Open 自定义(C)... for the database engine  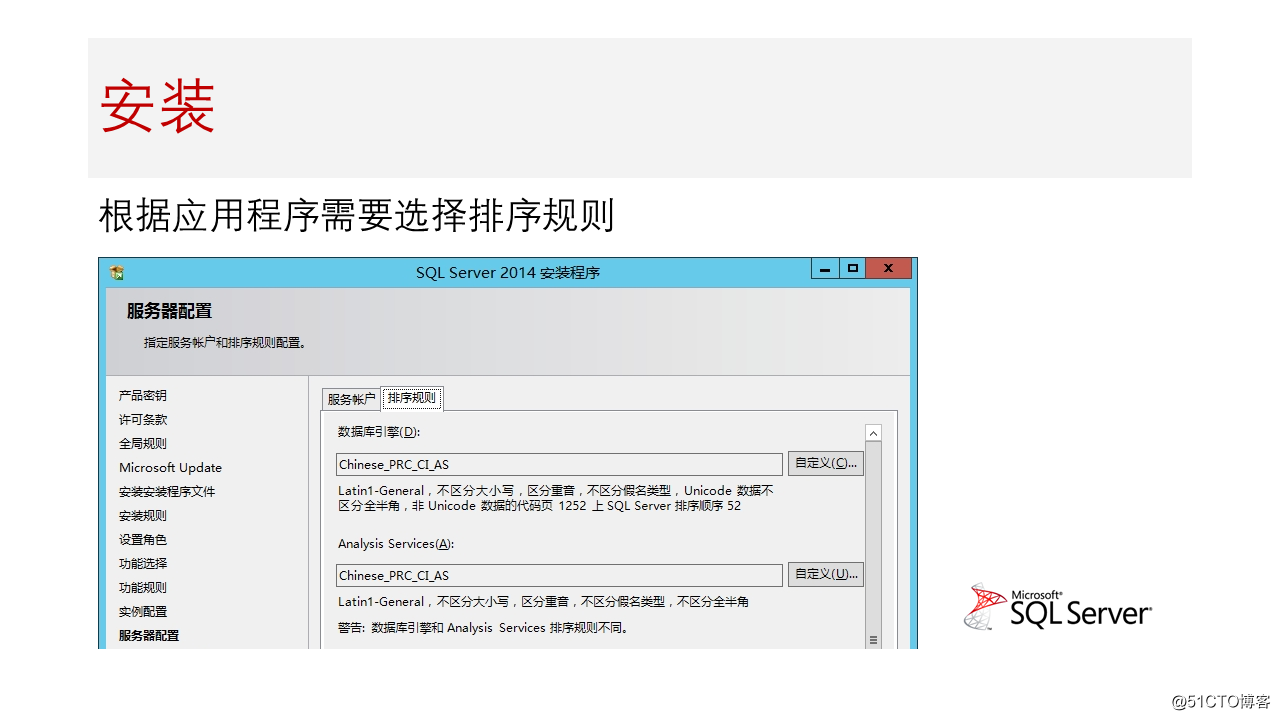coord(825,463)
